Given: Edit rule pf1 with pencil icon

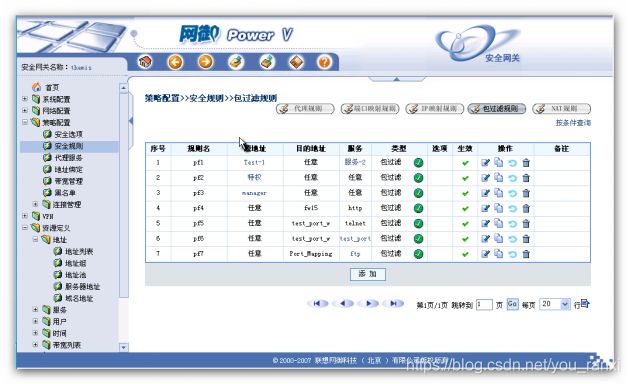Looking at the screenshot, I should 485,163.
